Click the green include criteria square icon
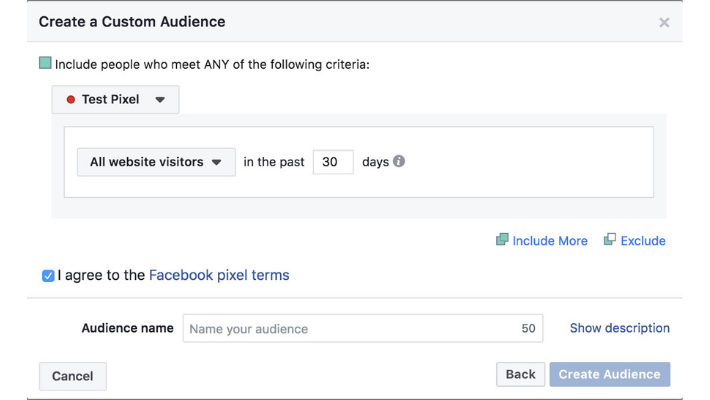 (45, 63)
